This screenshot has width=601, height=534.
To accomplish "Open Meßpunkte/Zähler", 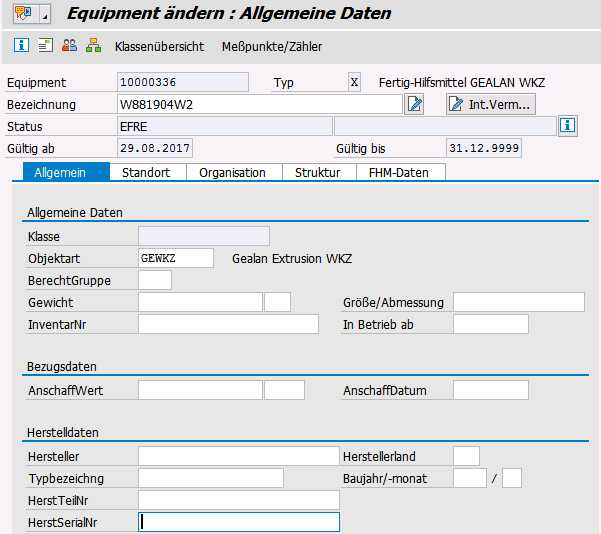I will 272,46.
